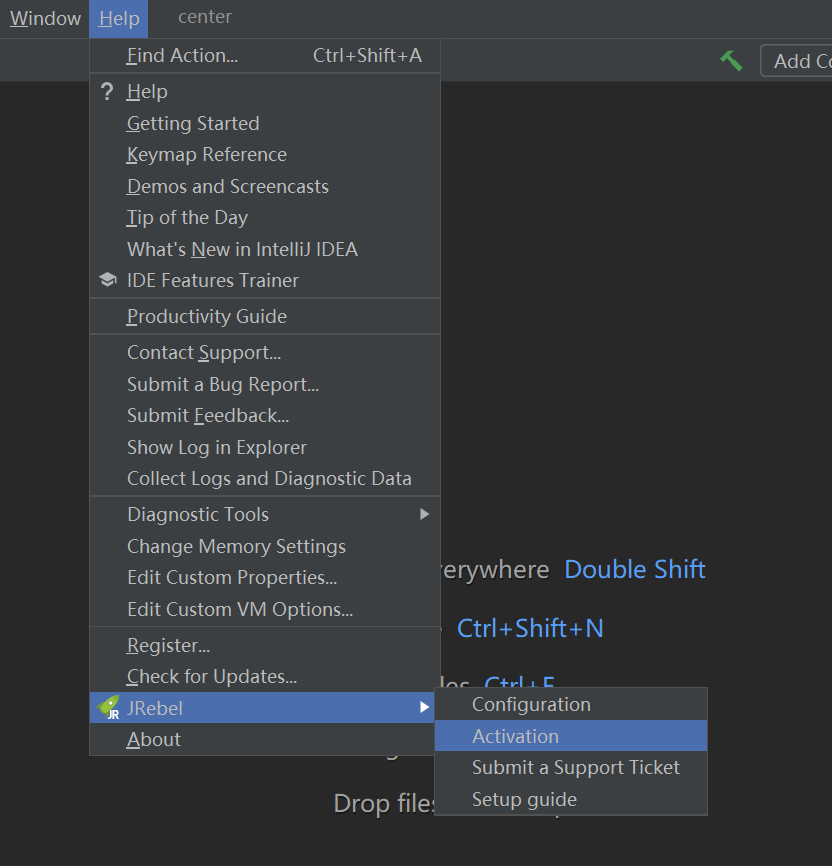Launch IDE Features Trainer
This screenshot has width=832, height=866.
265,281
